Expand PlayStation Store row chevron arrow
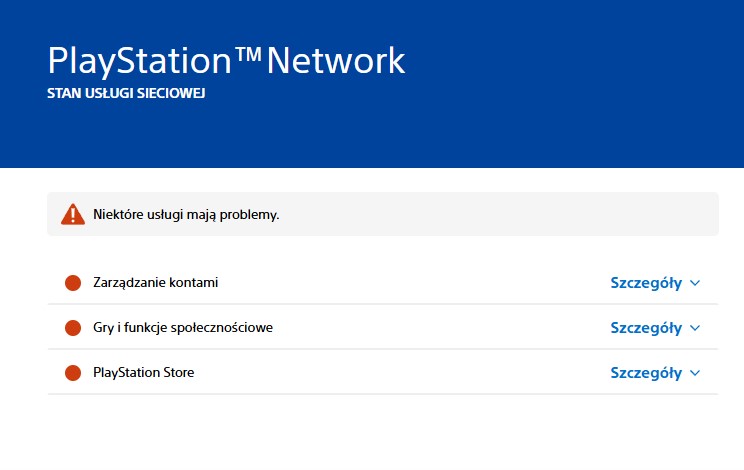The height and width of the screenshot is (470, 744). pos(696,373)
